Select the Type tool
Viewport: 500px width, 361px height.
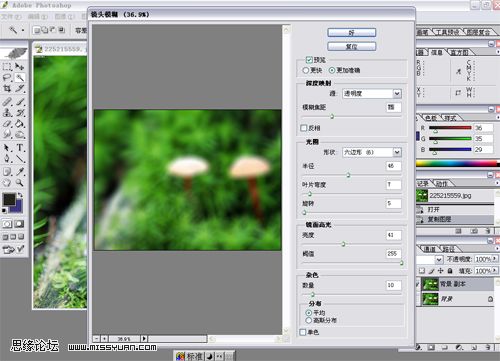(x=20, y=148)
